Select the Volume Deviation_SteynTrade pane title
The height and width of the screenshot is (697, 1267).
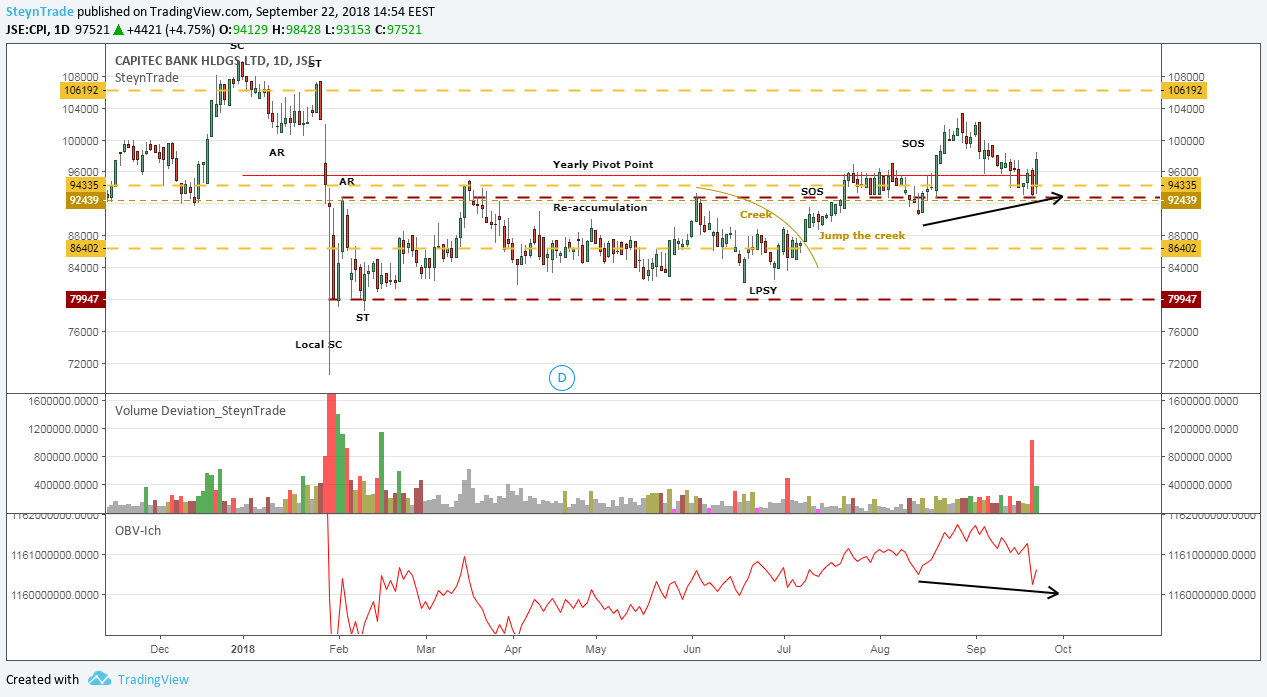point(200,410)
